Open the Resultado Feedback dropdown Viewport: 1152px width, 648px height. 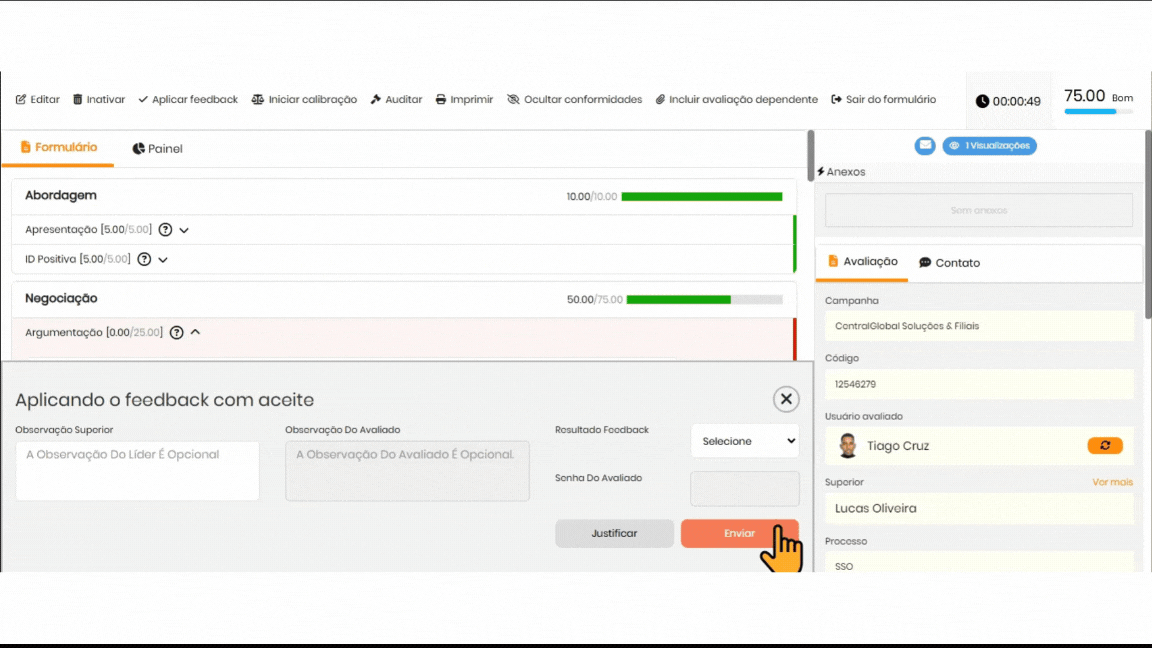[x=745, y=441]
